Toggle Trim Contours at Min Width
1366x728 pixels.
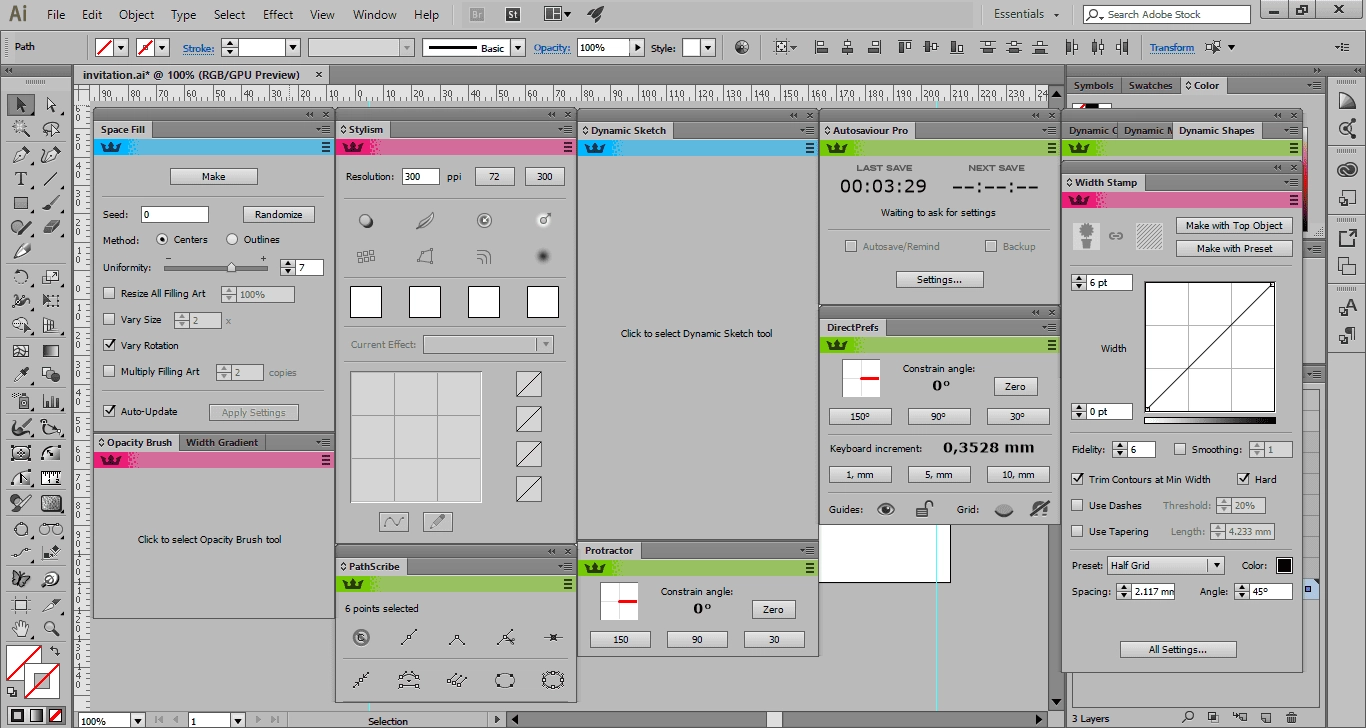pyautogui.click(x=1077, y=479)
